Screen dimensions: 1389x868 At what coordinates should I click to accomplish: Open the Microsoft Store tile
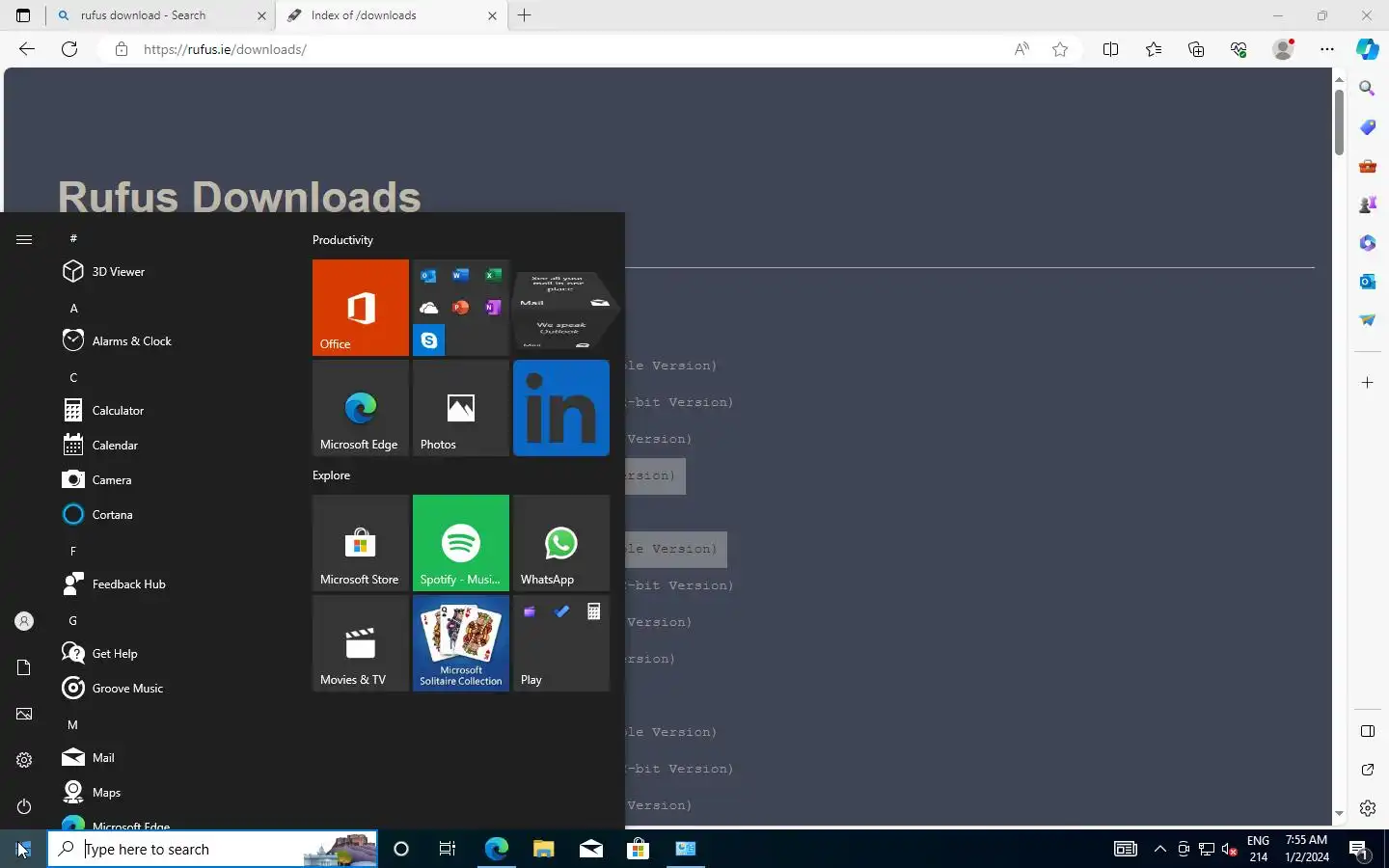(x=360, y=543)
